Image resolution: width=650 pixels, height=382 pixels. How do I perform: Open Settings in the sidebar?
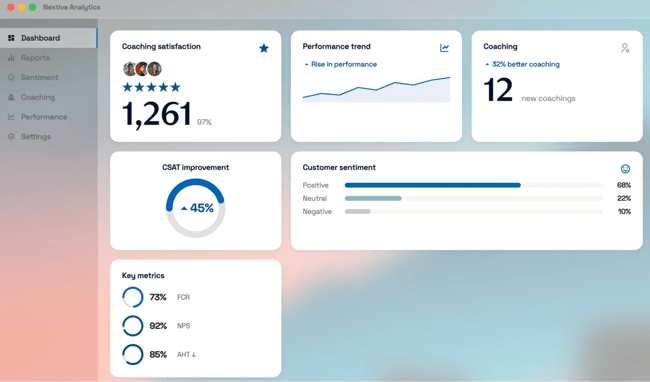[x=49, y=137]
